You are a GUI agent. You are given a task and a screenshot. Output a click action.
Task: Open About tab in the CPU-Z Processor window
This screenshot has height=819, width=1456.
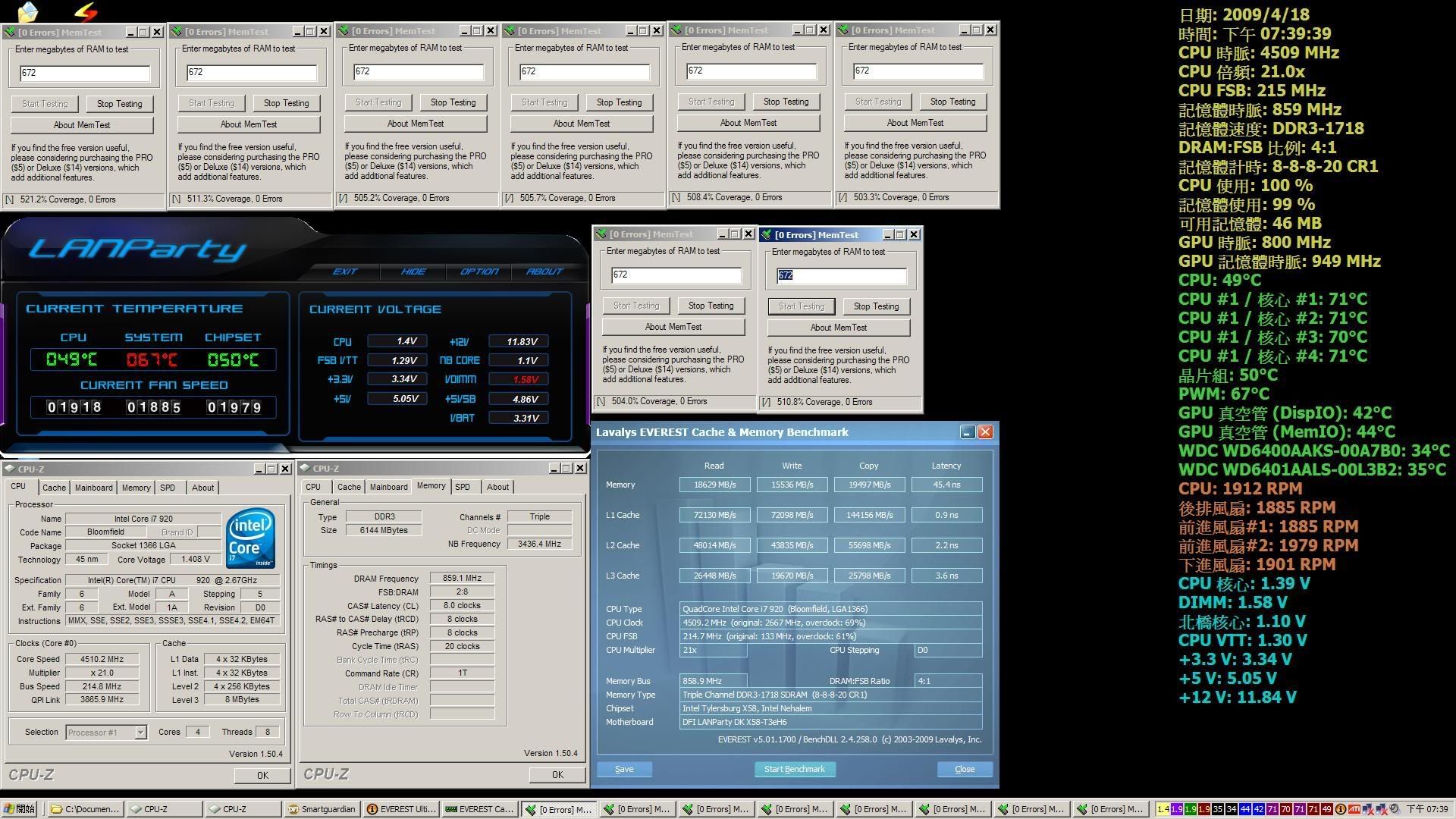(202, 488)
